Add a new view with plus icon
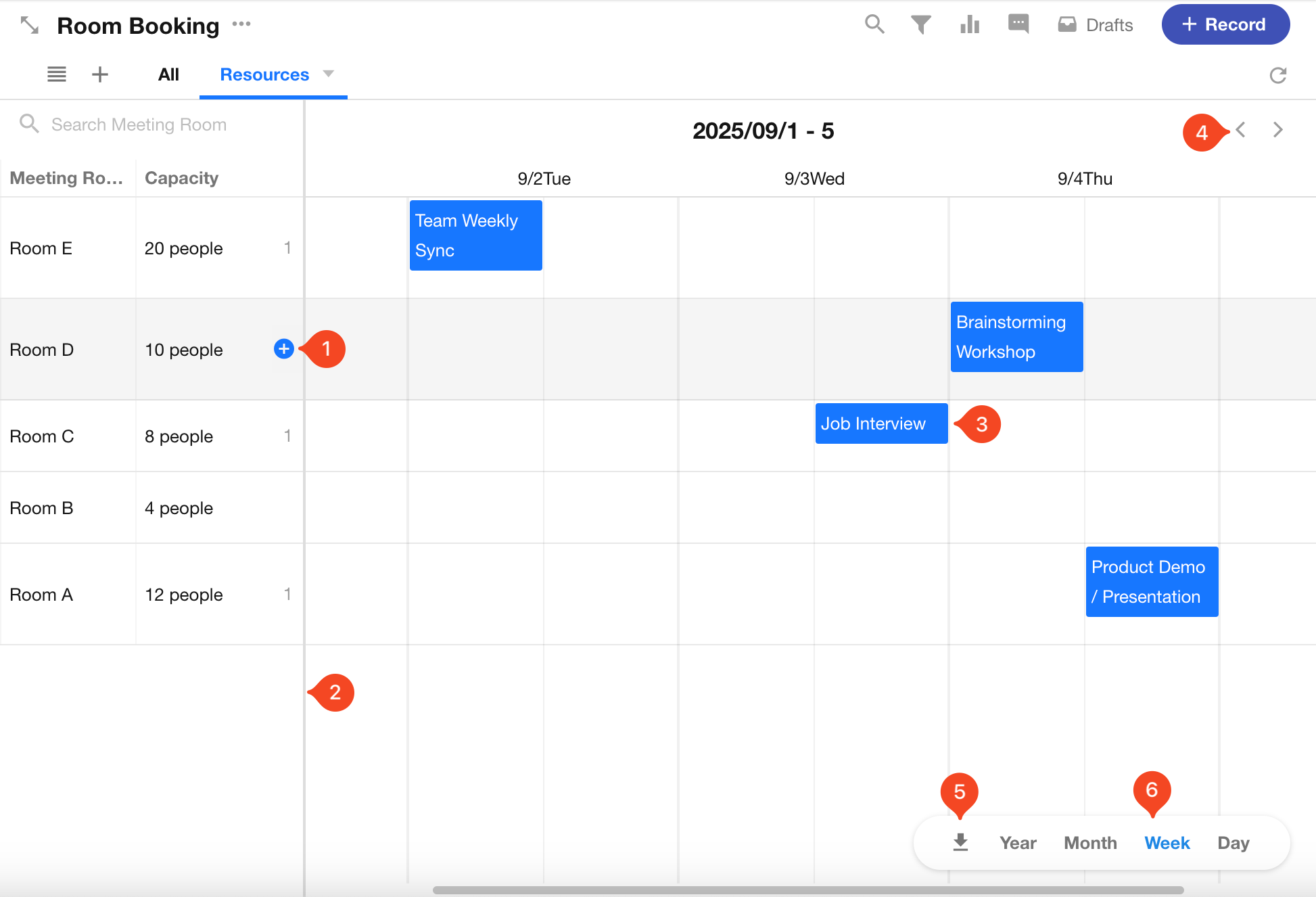The width and height of the screenshot is (1316, 897). 100,74
